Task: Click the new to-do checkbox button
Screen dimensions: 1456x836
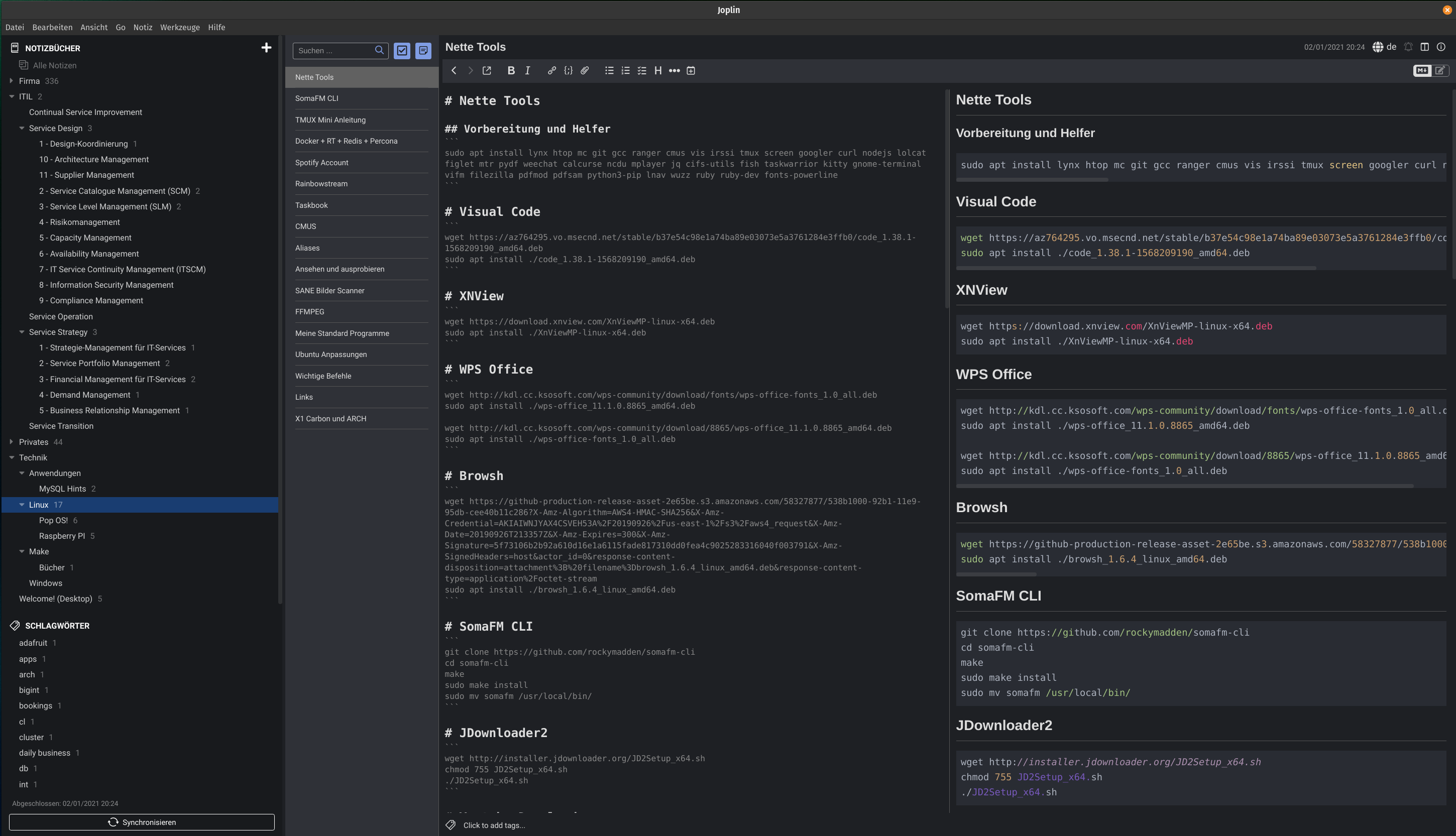Action: point(402,51)
